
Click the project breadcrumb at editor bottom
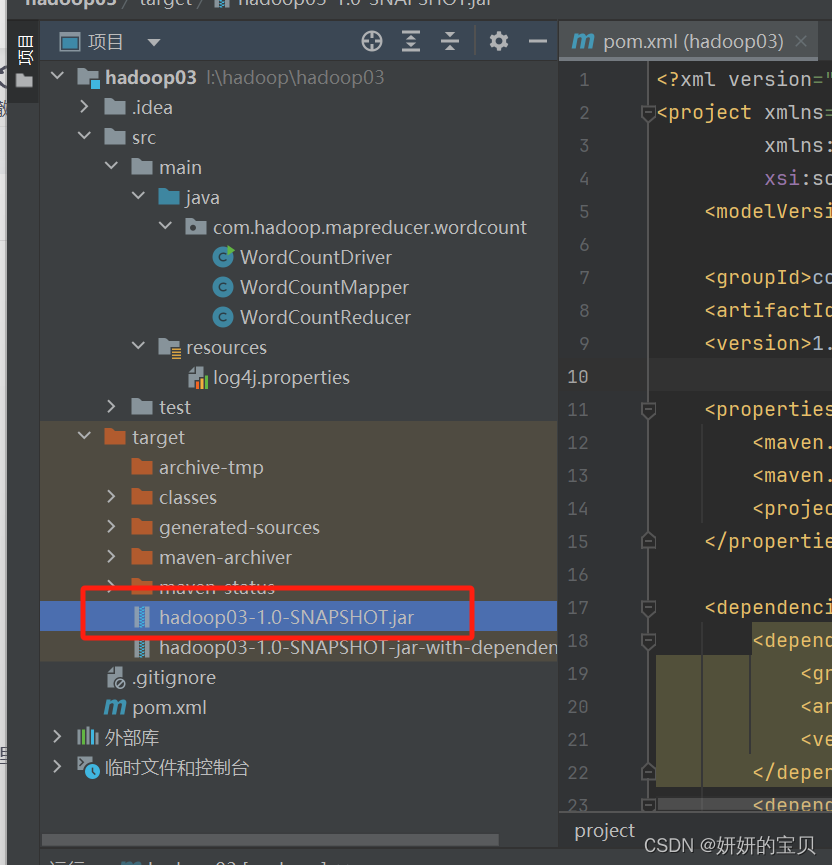pyautogui.click(x=604, y=830)
